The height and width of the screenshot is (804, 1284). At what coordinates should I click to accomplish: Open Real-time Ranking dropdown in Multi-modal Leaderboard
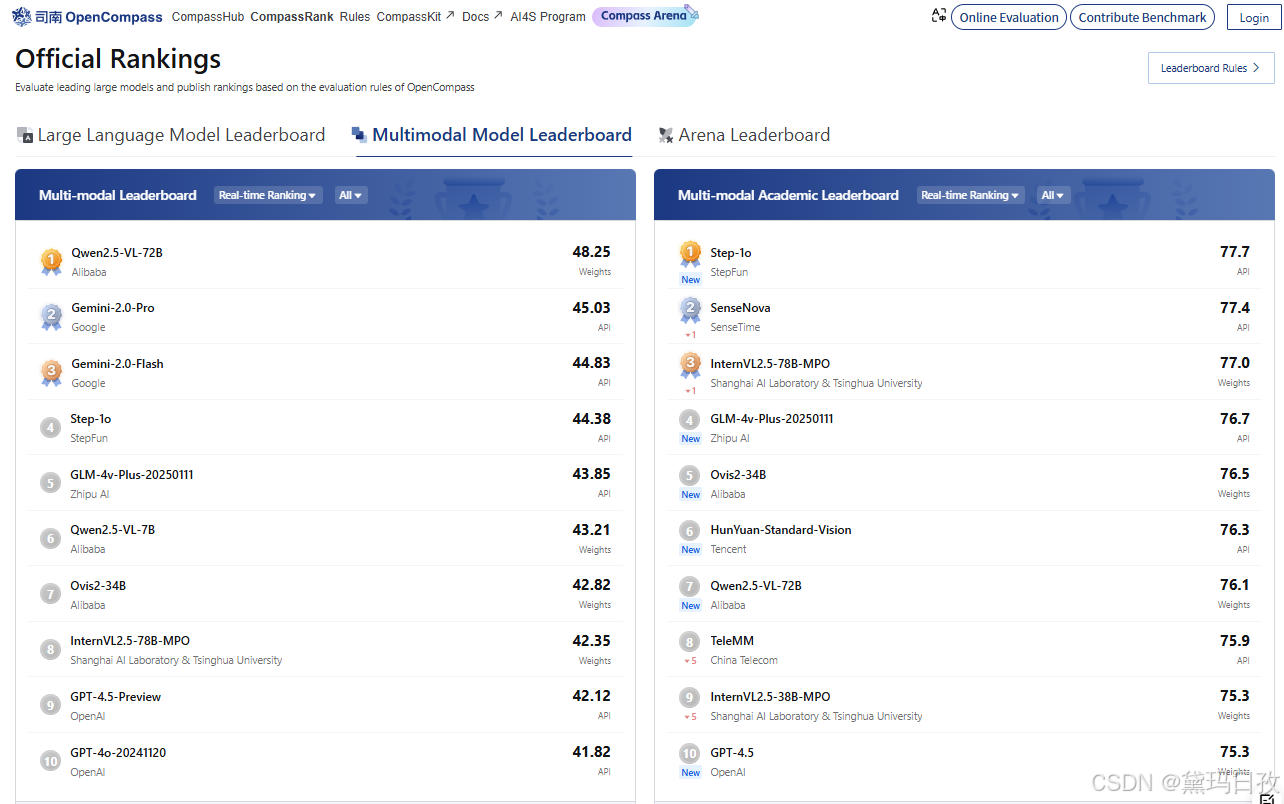(268, 195)
